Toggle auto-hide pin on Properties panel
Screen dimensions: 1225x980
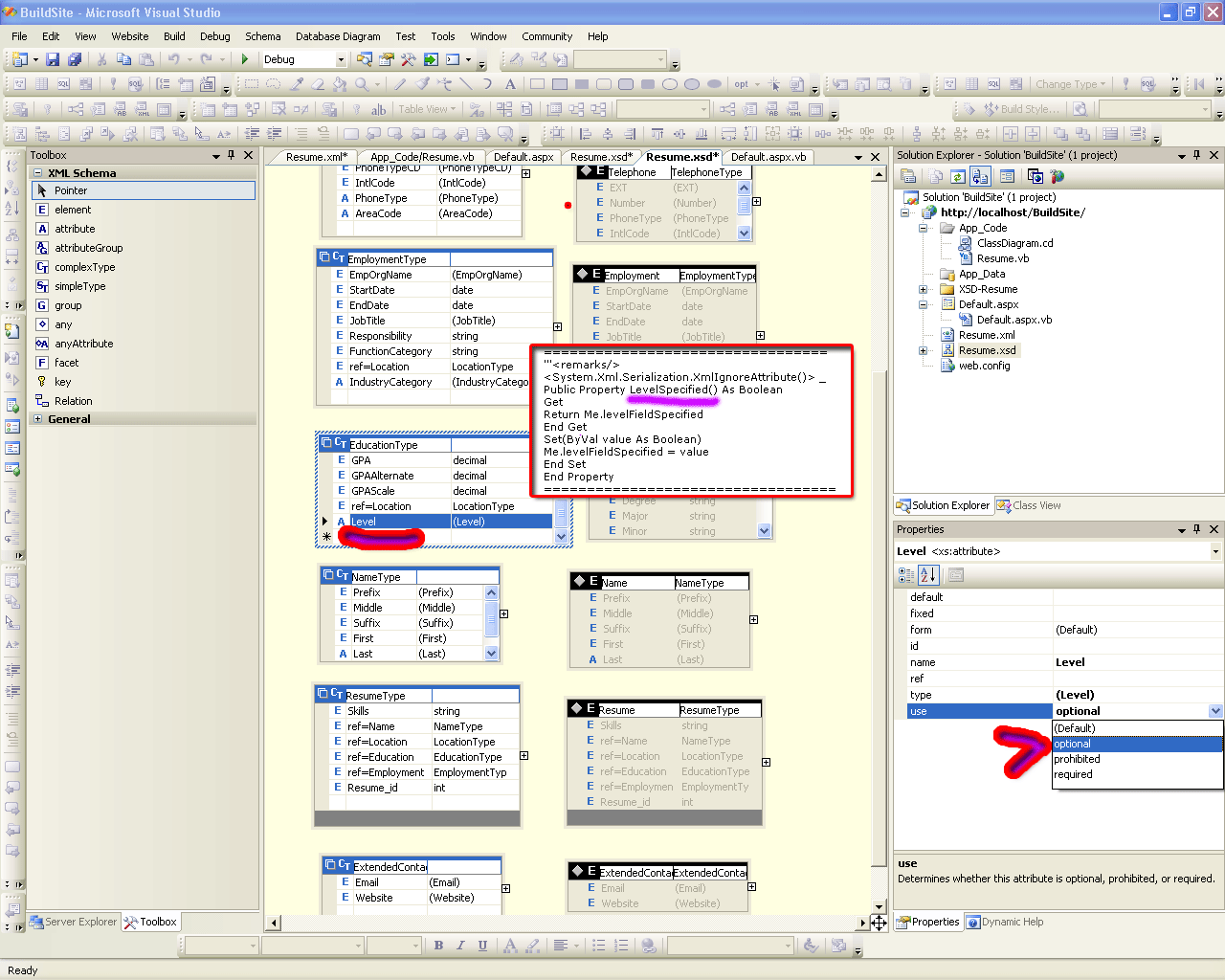tap(1197, 529)
